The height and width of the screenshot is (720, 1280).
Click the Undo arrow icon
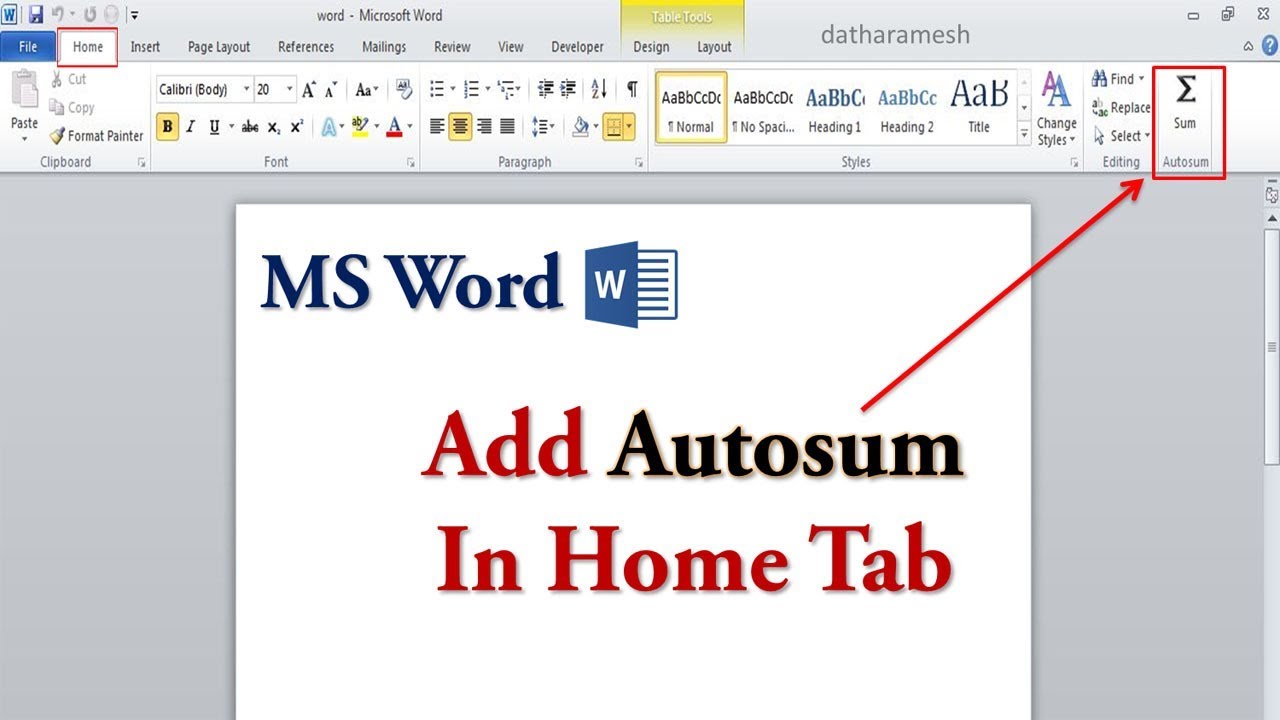pyautogui.click(x=58, y=15)
